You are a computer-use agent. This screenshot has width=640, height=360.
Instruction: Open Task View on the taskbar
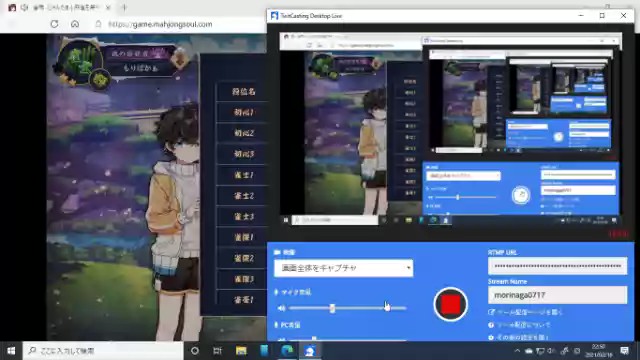click(218, 351)
